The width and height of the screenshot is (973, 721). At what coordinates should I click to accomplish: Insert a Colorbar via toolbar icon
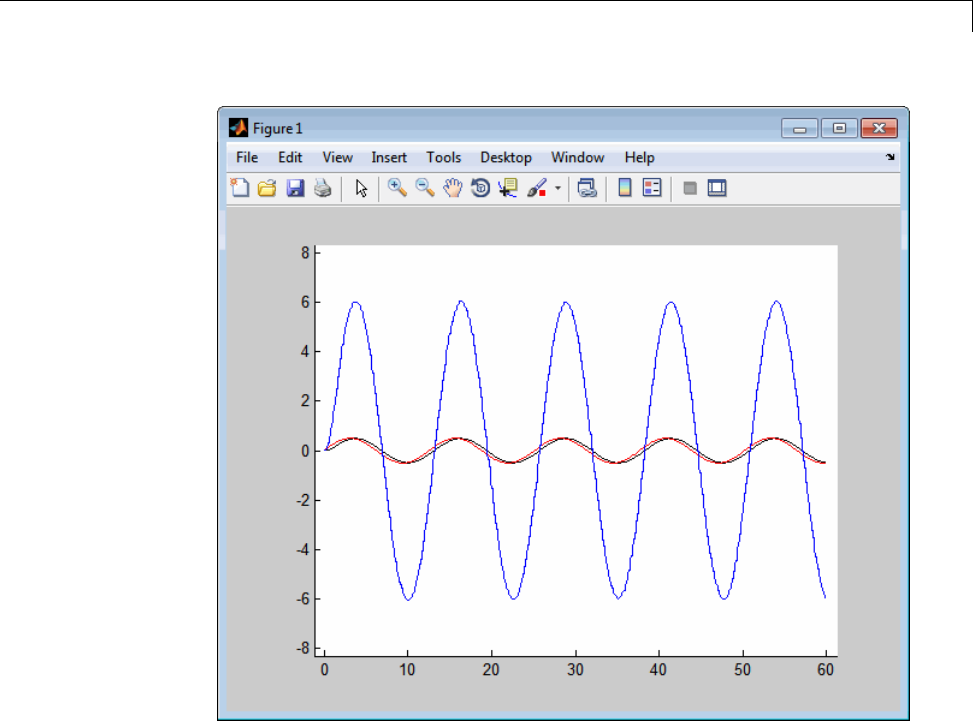625,187
